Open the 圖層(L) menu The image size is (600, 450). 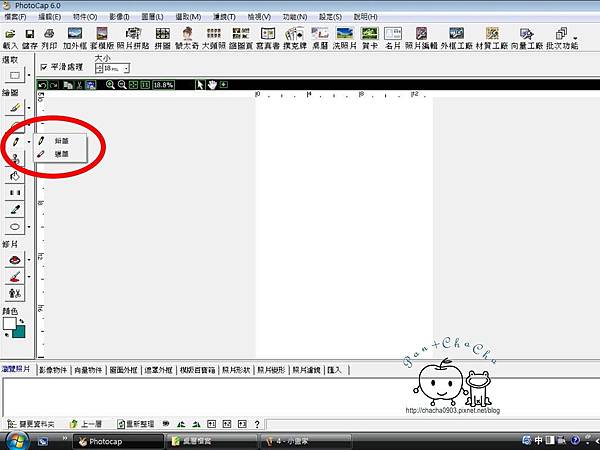(x=152, y=17)
